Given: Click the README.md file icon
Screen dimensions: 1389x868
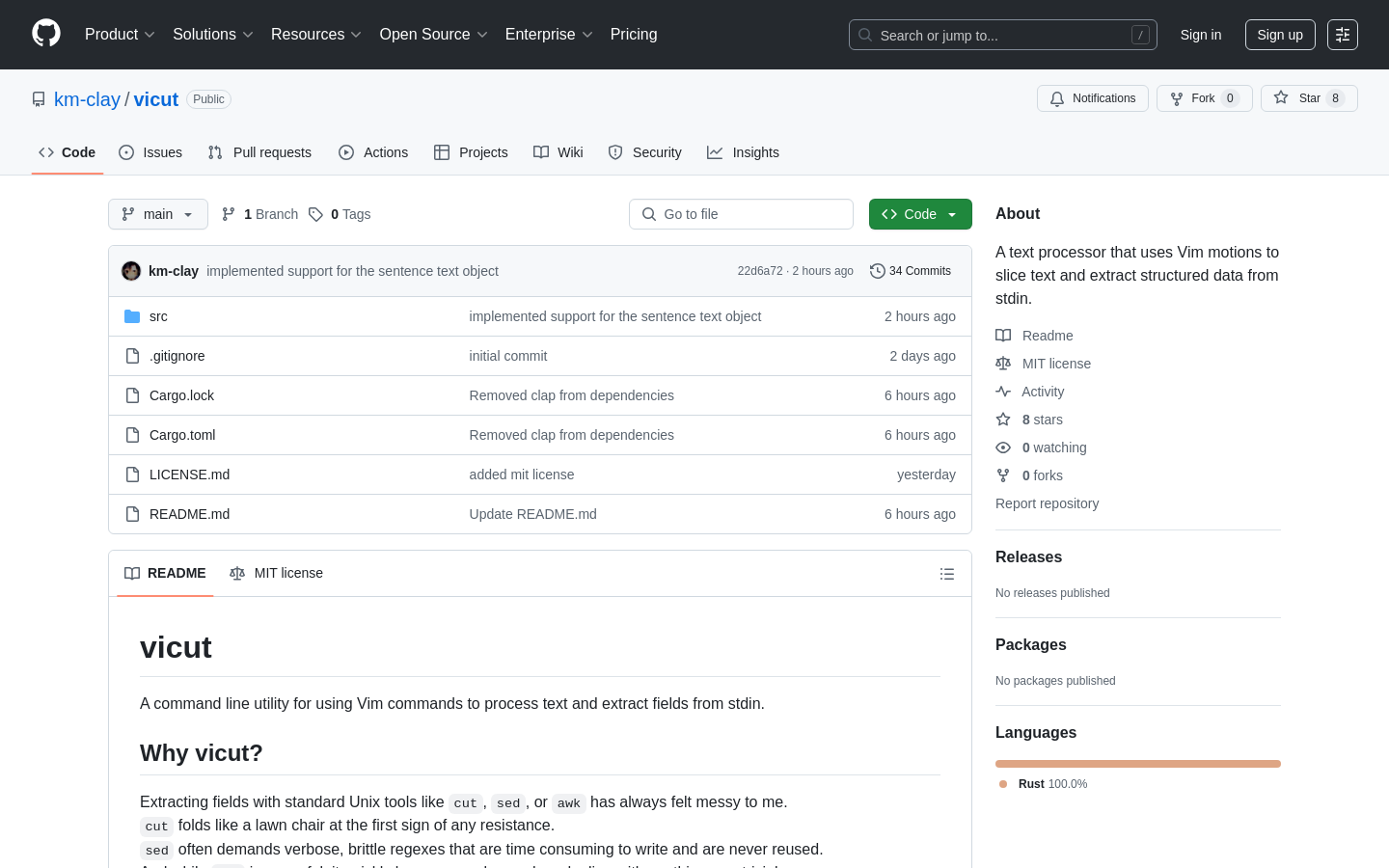Looking at the screenshot, I should 132,514.
